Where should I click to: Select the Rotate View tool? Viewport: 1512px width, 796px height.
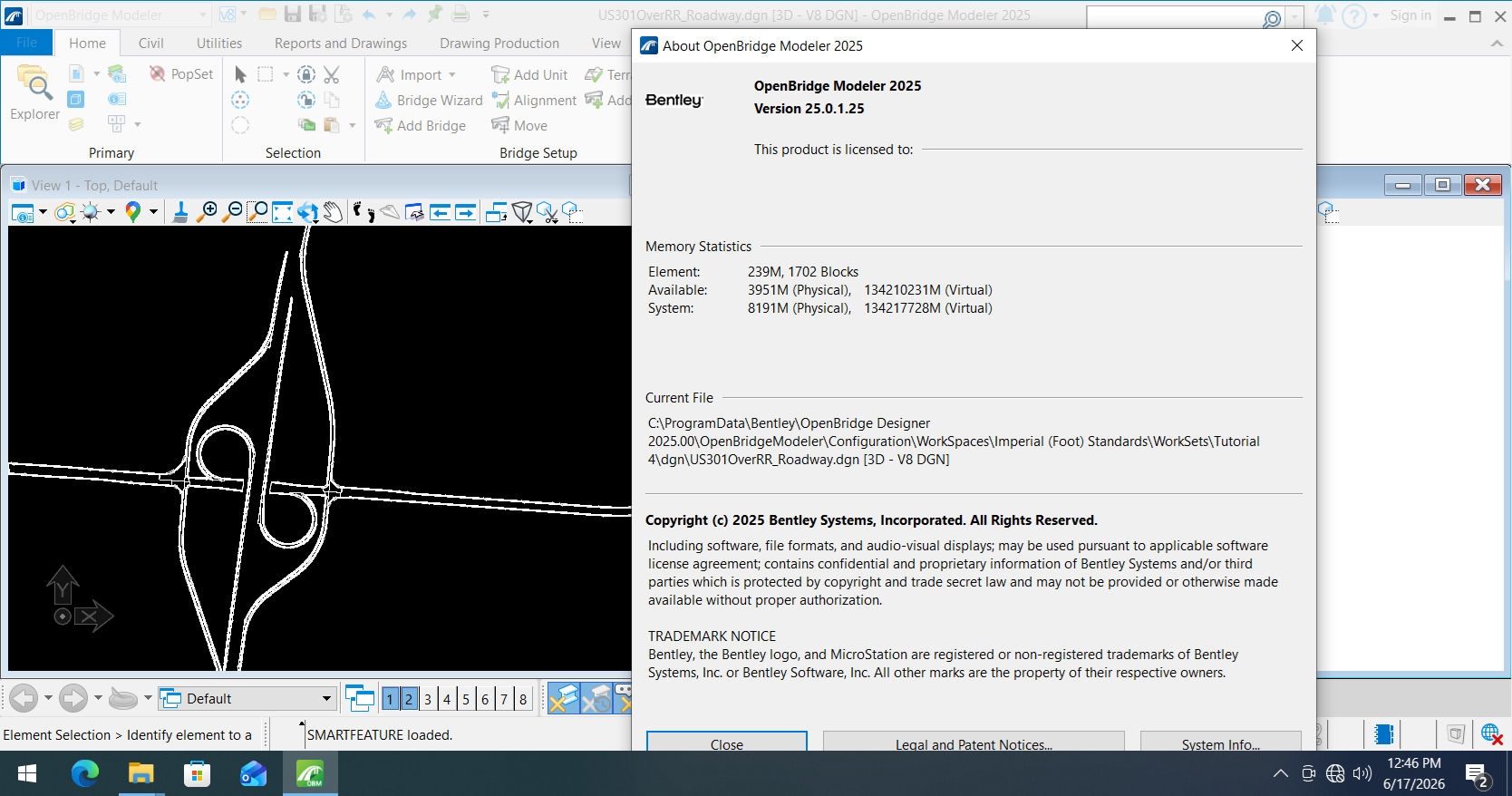(x=308, y=212)
